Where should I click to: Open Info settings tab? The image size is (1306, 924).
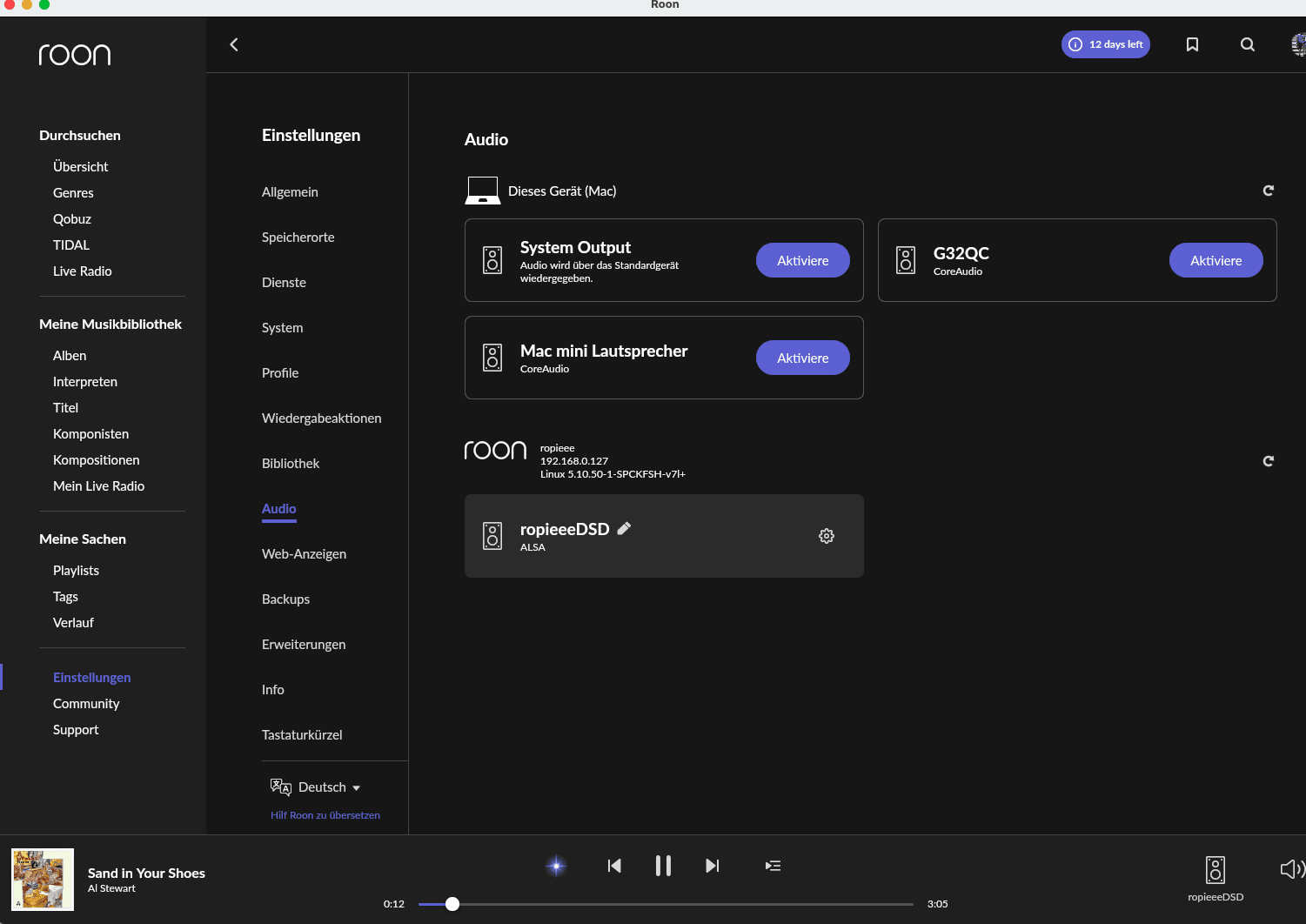tap(272, 690)
